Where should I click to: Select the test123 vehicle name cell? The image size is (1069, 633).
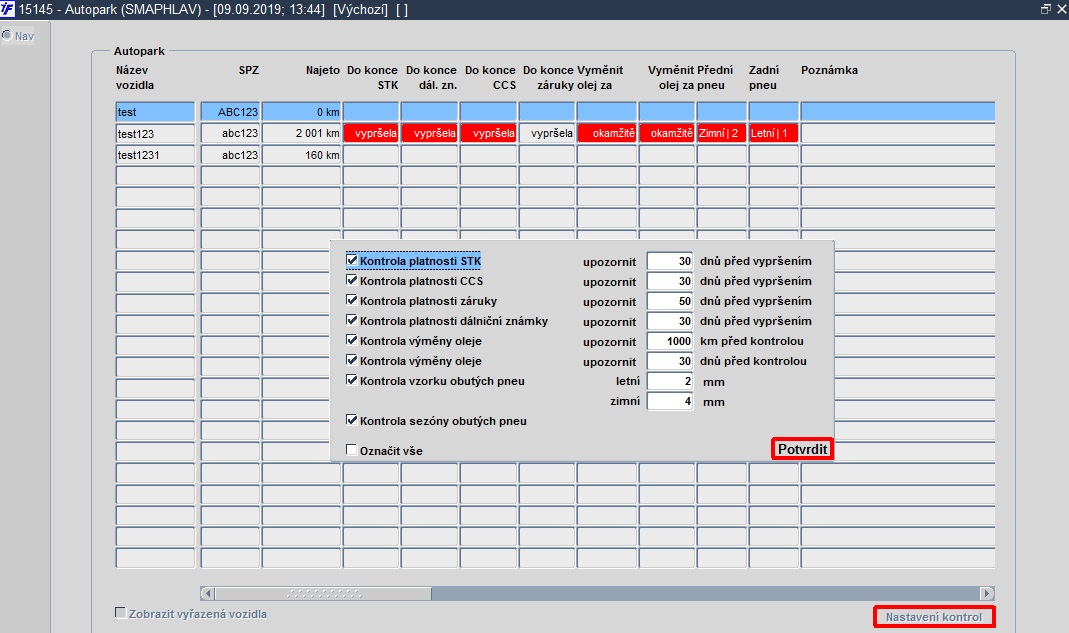(x=155, y=134)
